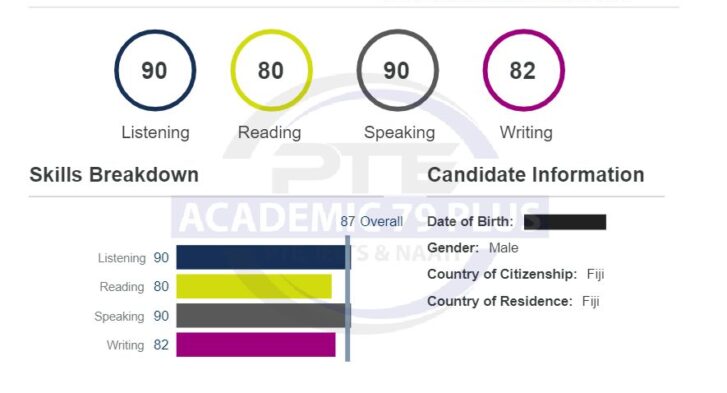Click the Skills Breakdown heading
The image size is (727, 393).
click(114, 175)
